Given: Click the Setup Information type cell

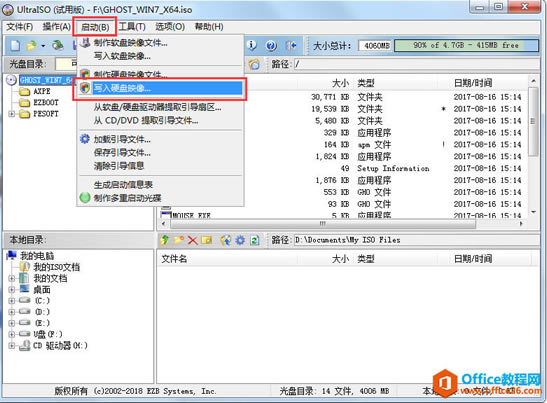Looking at the screenshot, I should pos(393,169).
